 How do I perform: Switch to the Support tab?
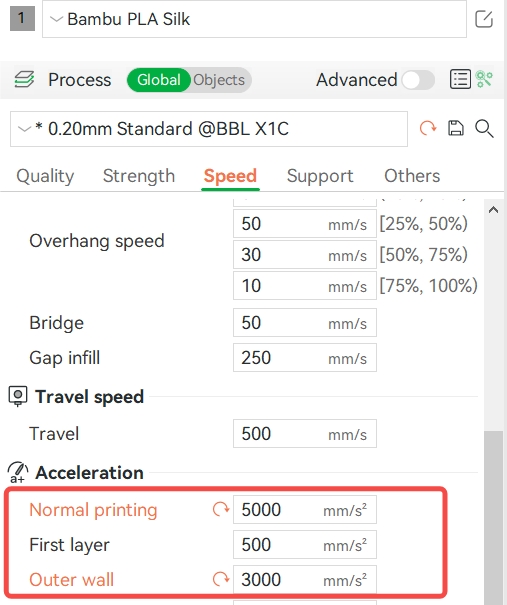320,176
